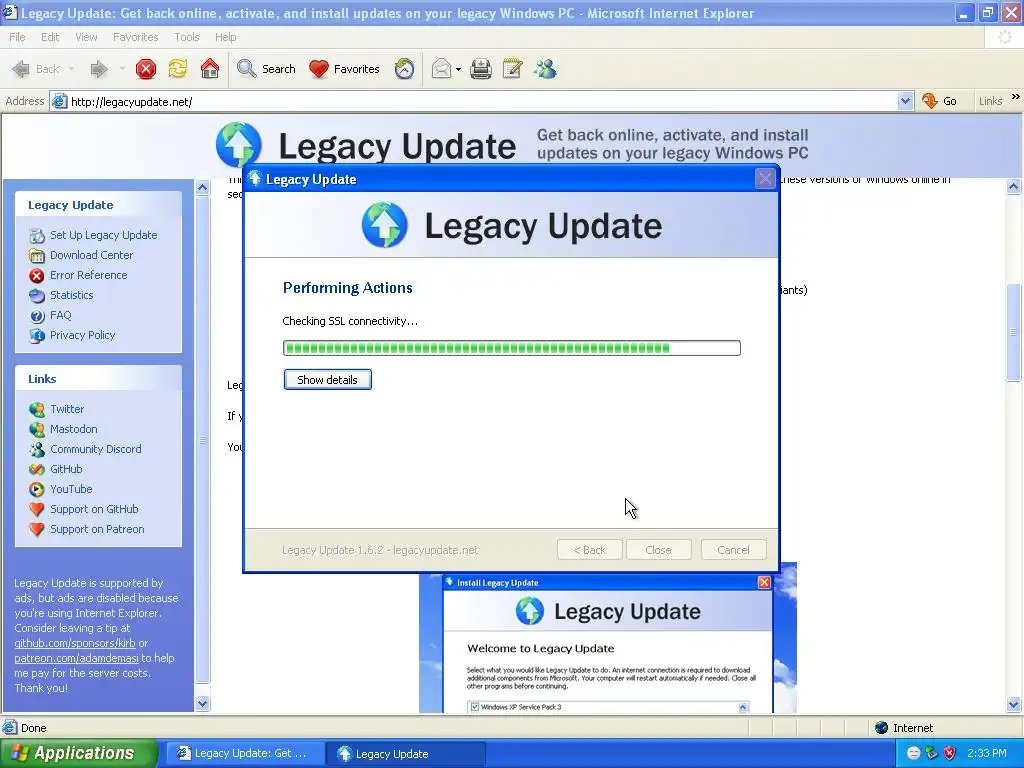Click the Forward arrow toolbar icon
Screen dimensions: 1024x768
[99, 69]
